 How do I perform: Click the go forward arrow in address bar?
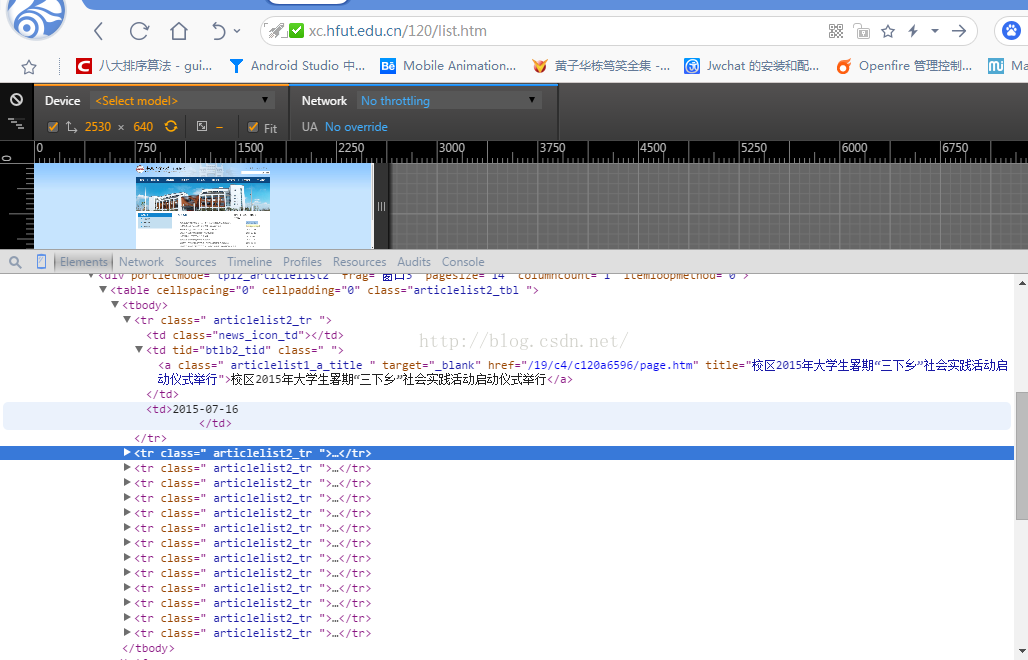click(x=959, y=31)
